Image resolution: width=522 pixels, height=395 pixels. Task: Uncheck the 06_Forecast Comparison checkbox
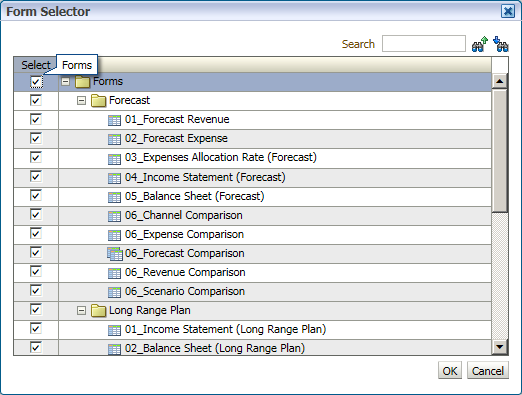36,252
